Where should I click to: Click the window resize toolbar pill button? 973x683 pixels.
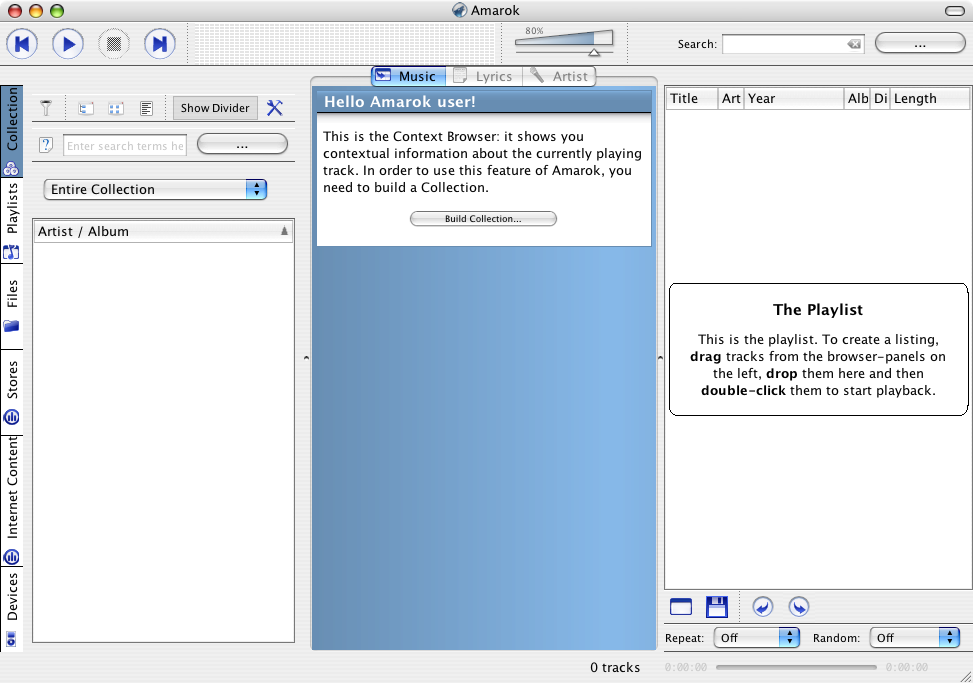(x=954, y=11)
